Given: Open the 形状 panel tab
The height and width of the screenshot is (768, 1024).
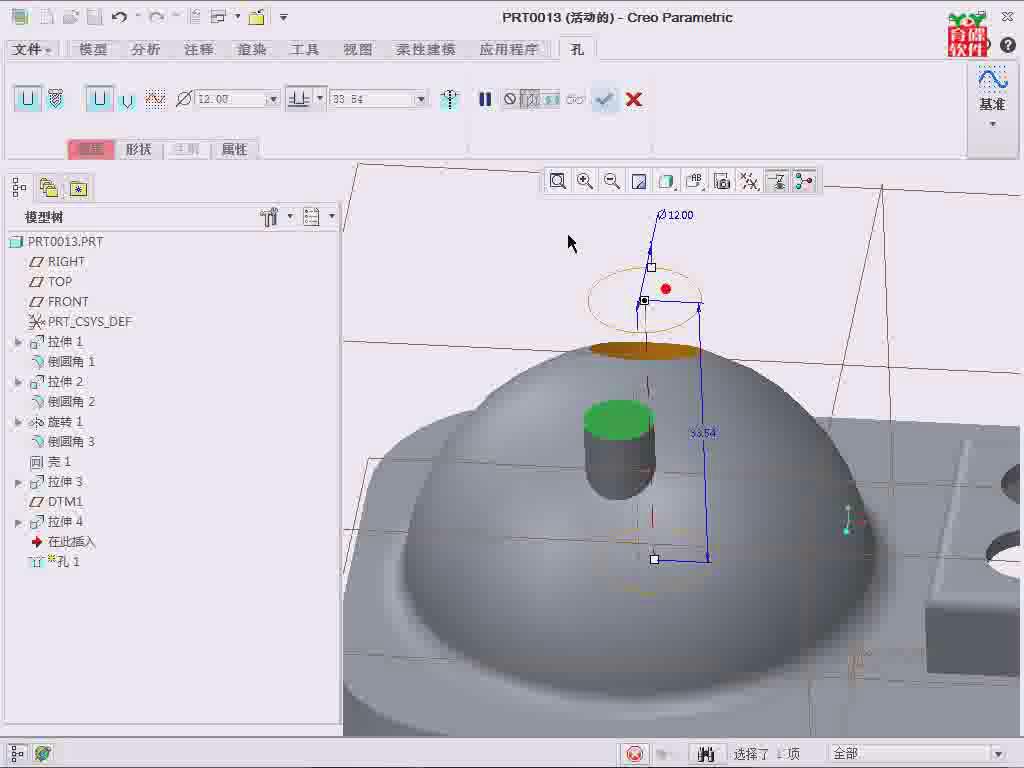Looking at the screenshot, I should click(x=138, y=150).
